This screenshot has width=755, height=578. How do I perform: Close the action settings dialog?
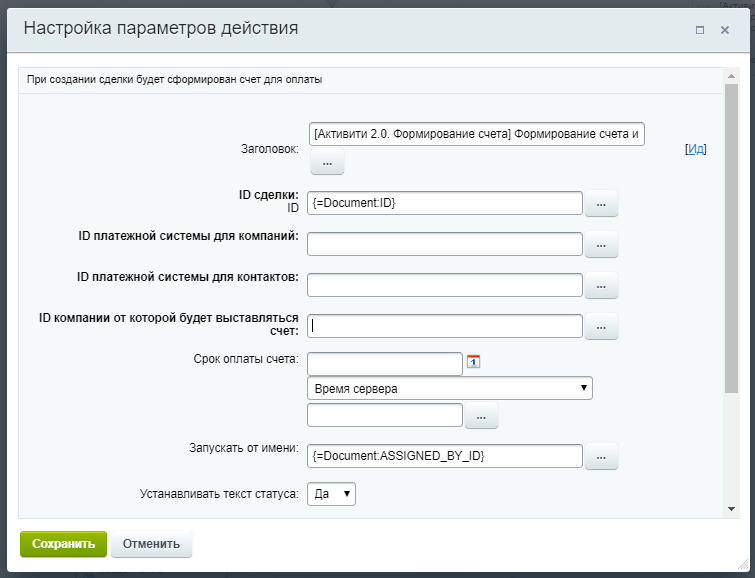725,30
